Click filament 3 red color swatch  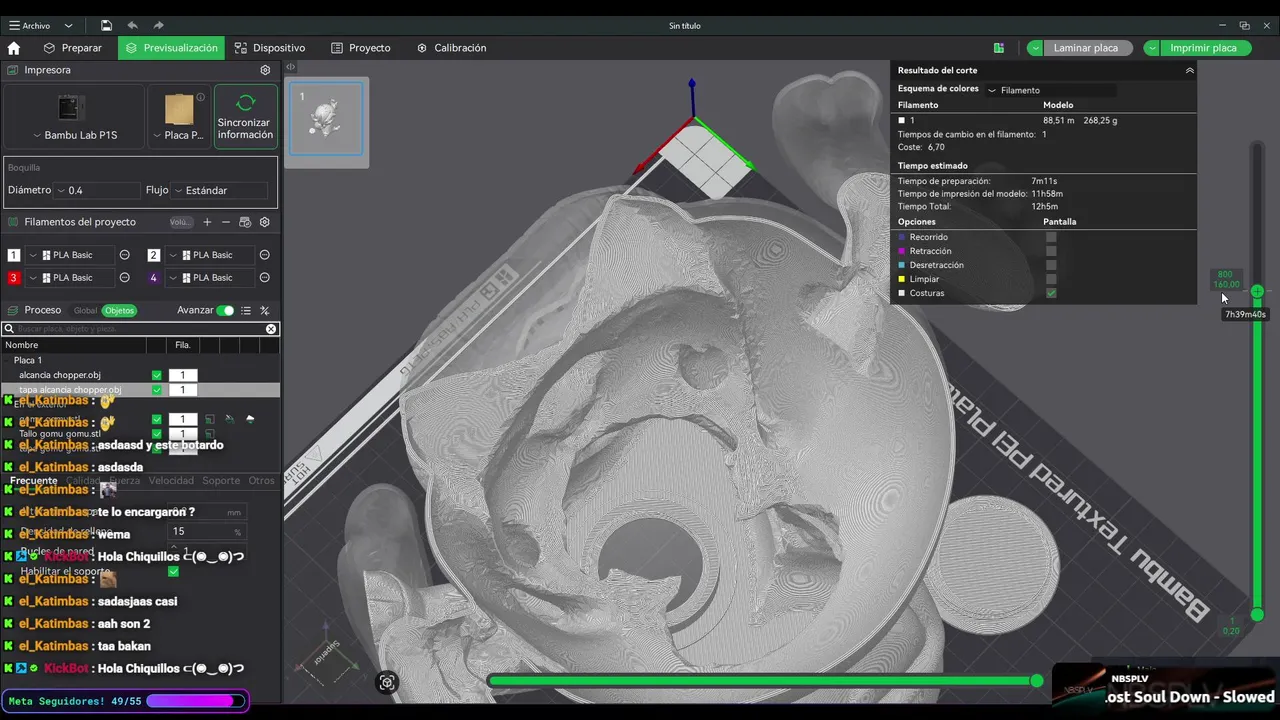14,278
